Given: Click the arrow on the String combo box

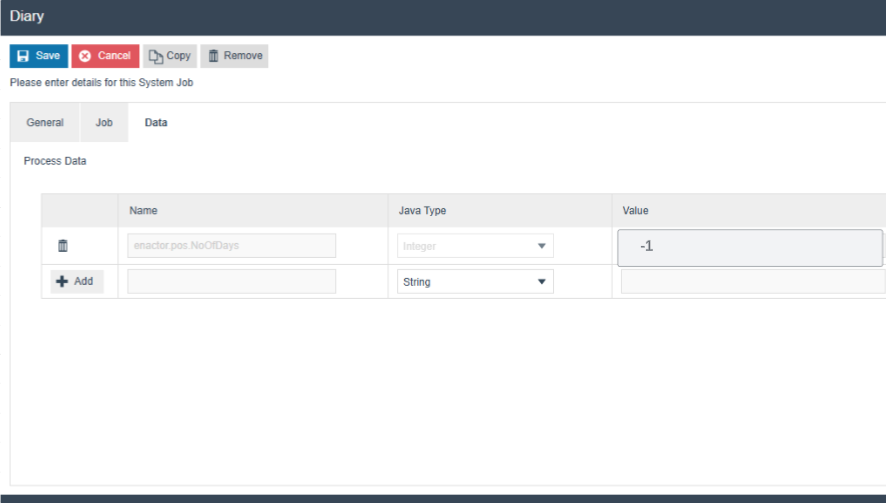Looking at the screenshot, I should coord(542,282).
